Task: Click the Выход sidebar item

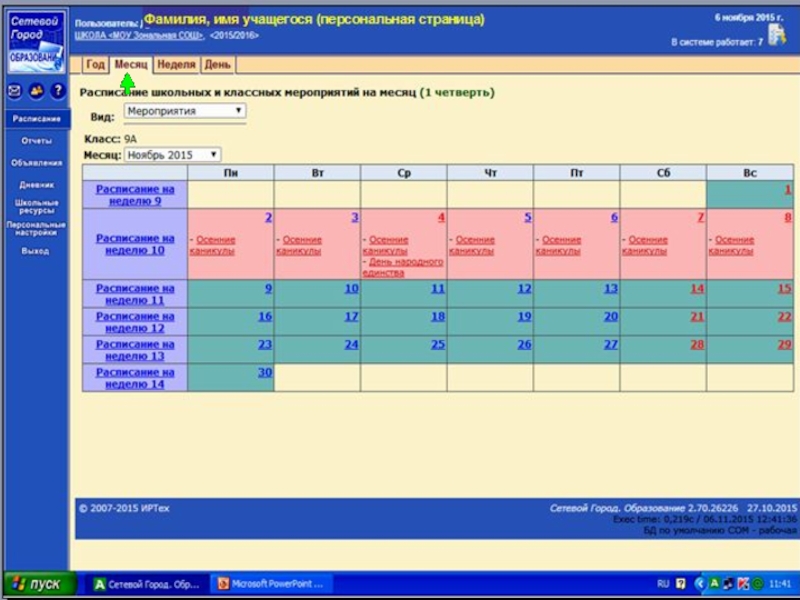Action: pos(36,251)
